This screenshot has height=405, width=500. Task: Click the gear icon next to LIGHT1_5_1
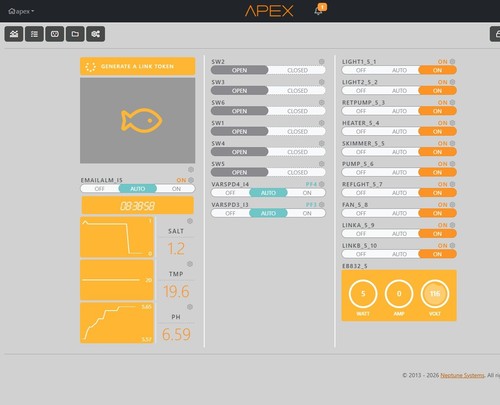pyautogui.click(x=452, y=62)
